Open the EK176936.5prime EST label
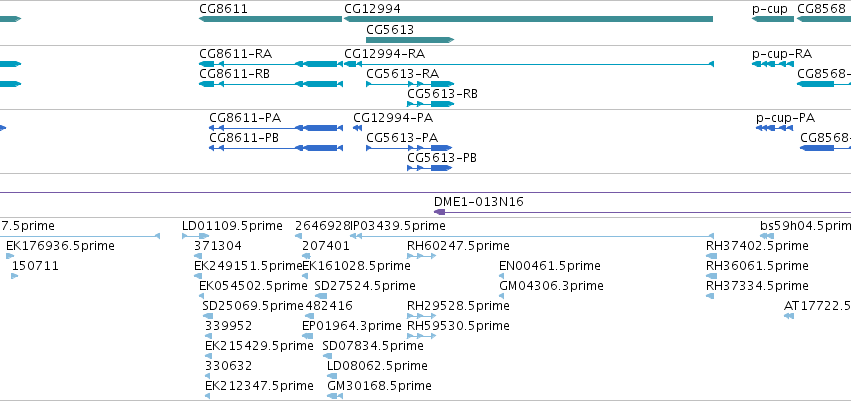The width and height of the screenshot is (851, 401). pos(60,246)
